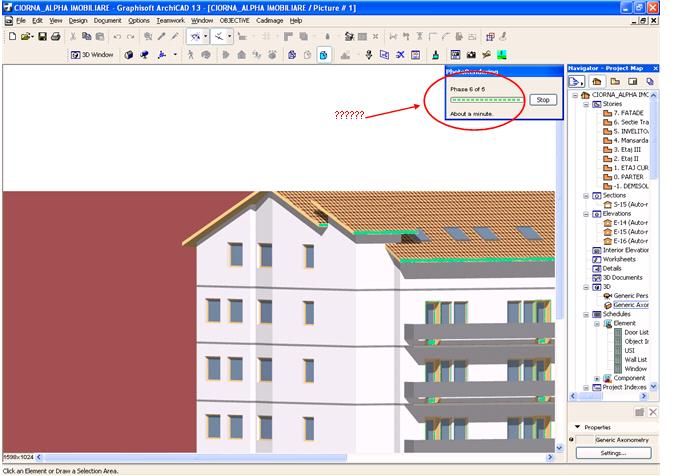Screen dimensions: 678x476
Task: Click the 3D Window button
Action: tap(92, 55)
